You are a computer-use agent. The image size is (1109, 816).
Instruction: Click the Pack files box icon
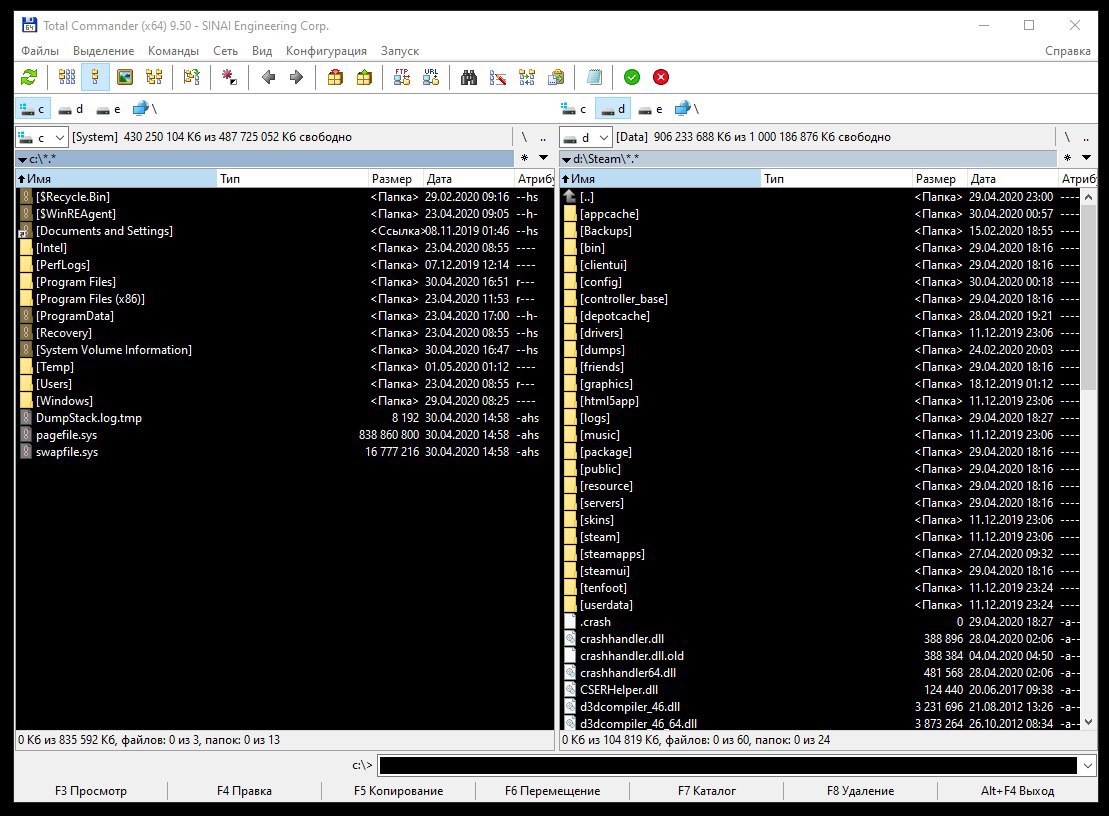[335, 77]
